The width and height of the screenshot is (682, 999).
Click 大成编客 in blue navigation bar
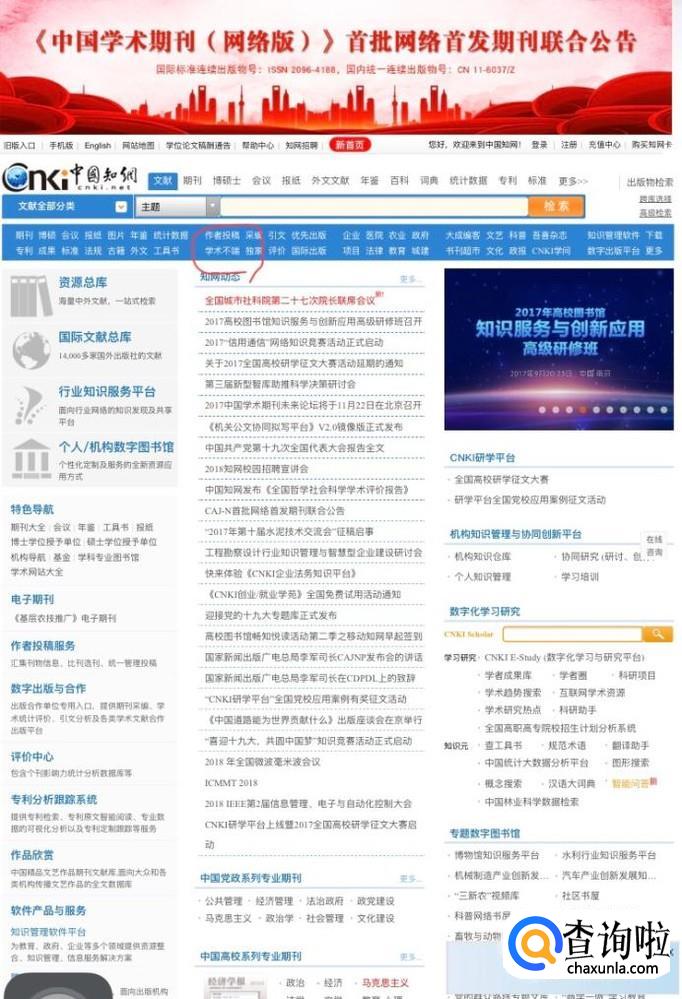462,235
